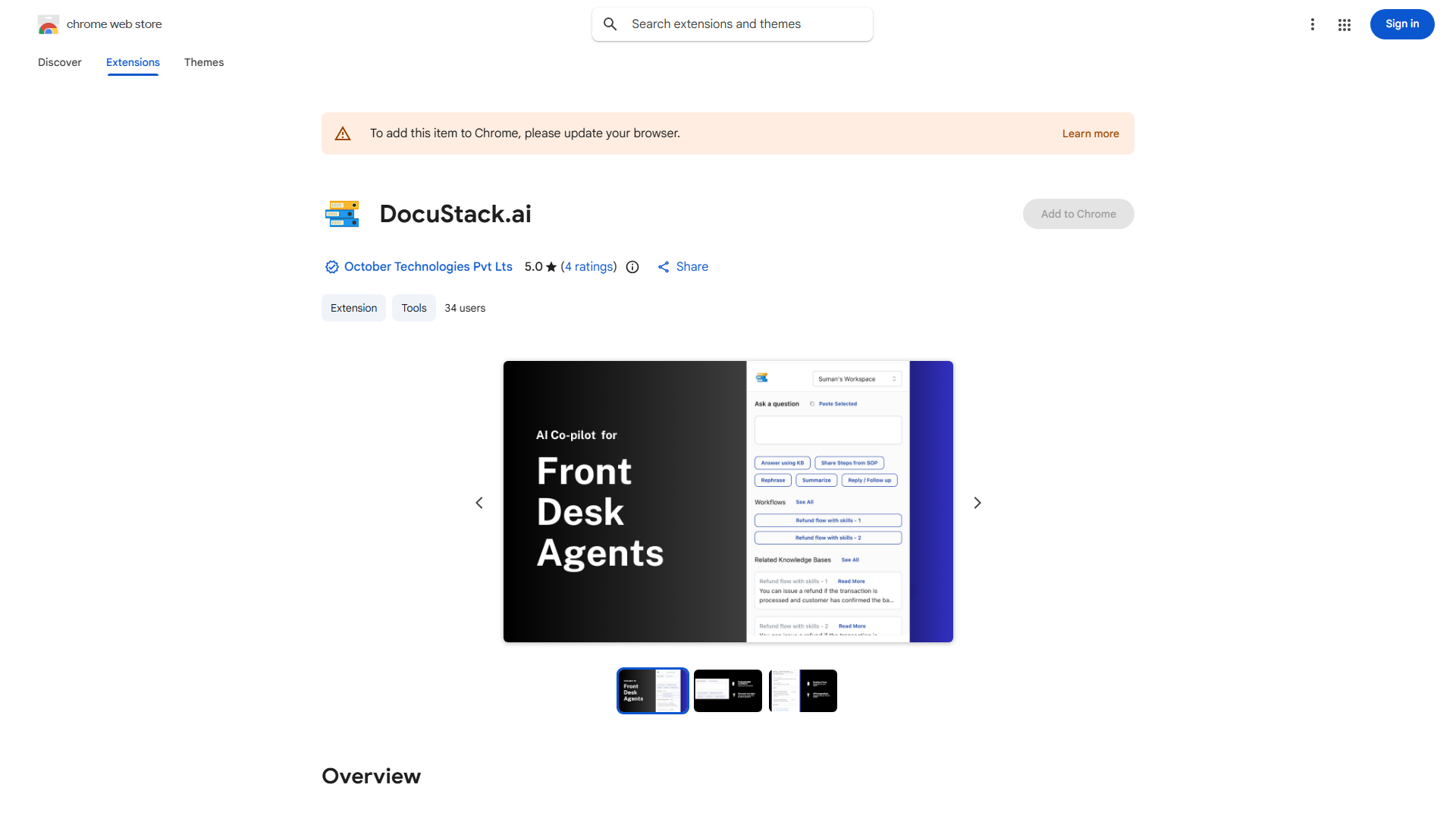Viewport: 1456px width, 819px height.
Task: Open the Learn more link in the banner
Action: click(1090, 133)
